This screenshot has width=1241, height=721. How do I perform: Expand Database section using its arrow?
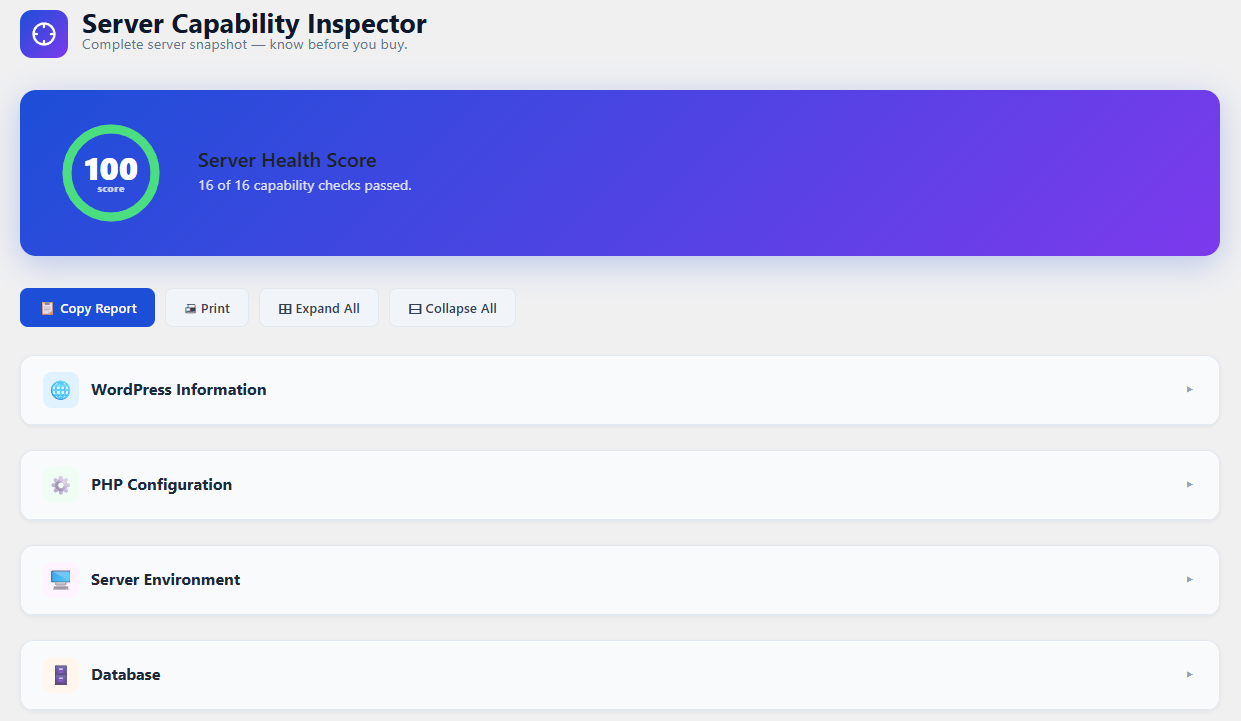(1190, 675)
